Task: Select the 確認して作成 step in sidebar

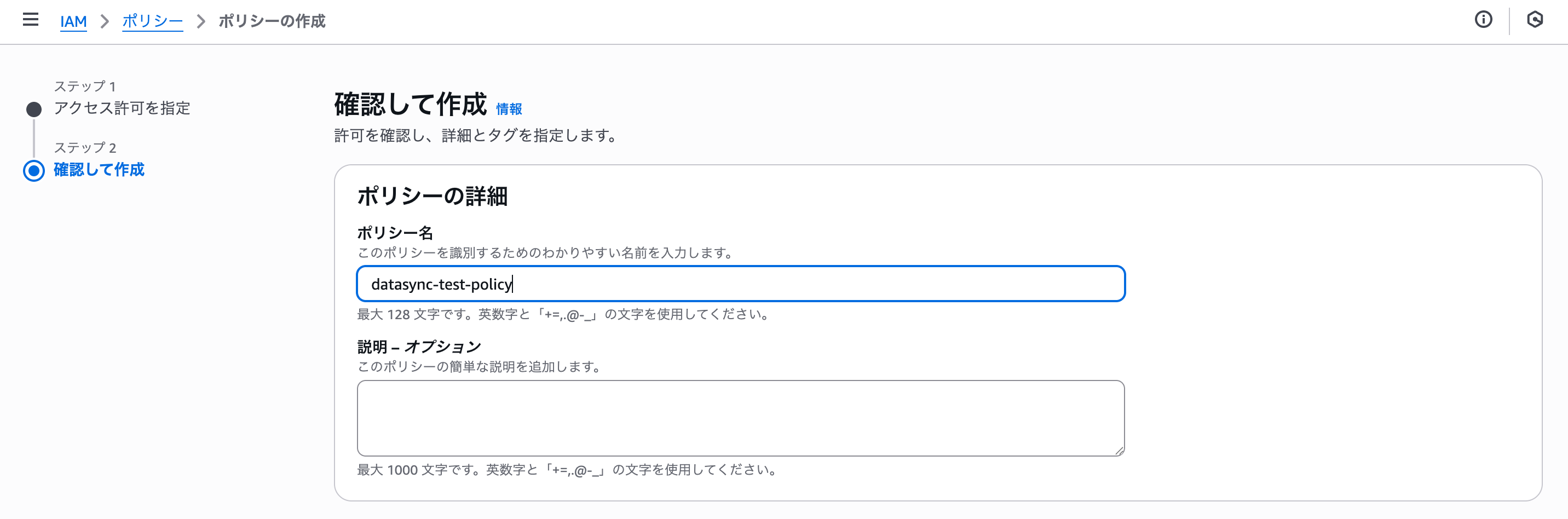Action: (99, 170)
